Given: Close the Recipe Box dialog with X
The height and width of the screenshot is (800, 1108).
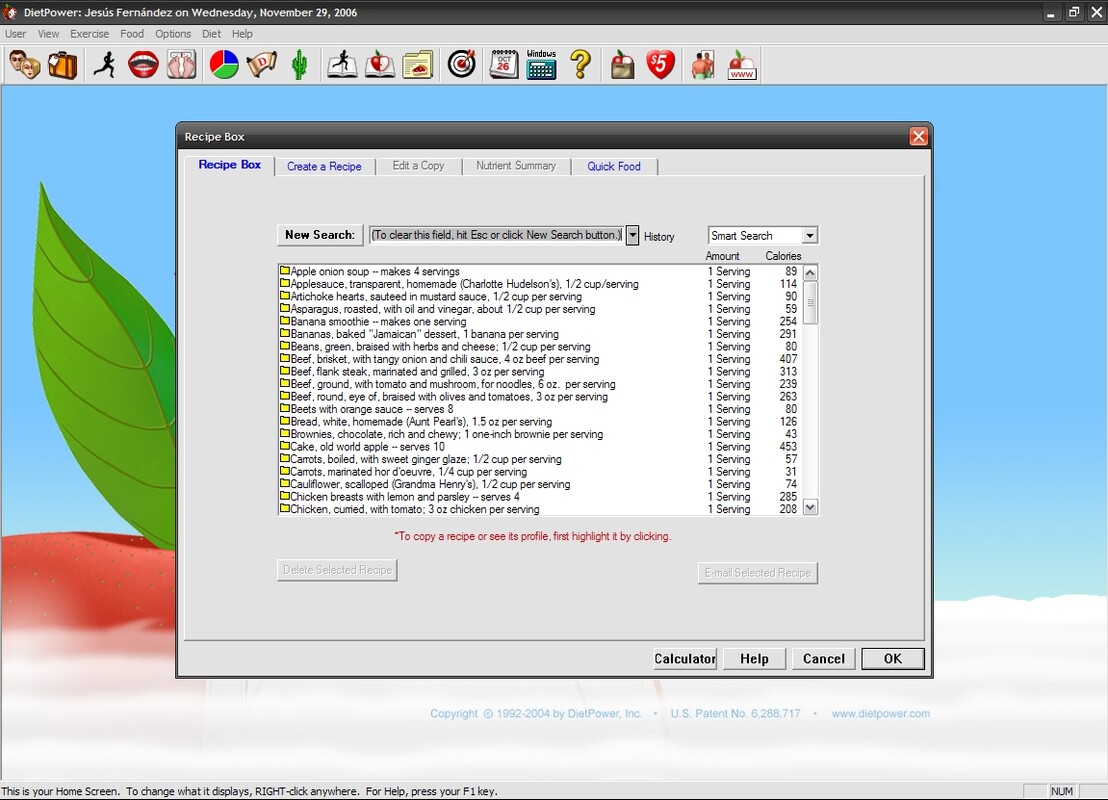Looking at the screenshot, I should pos(918,136).
